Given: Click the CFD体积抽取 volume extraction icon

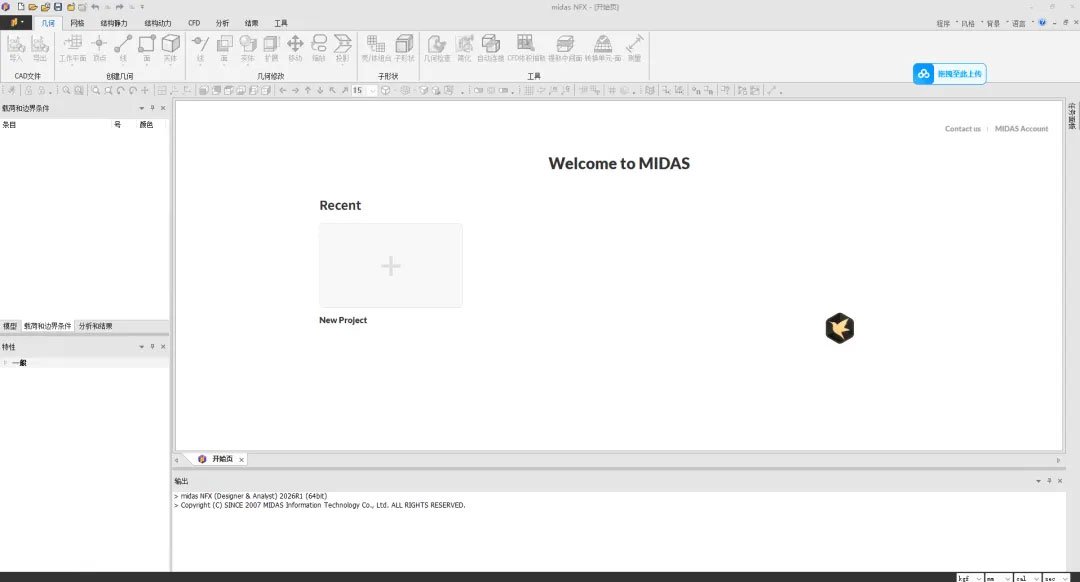Looking at the screenshot, I should coord(526,48).
